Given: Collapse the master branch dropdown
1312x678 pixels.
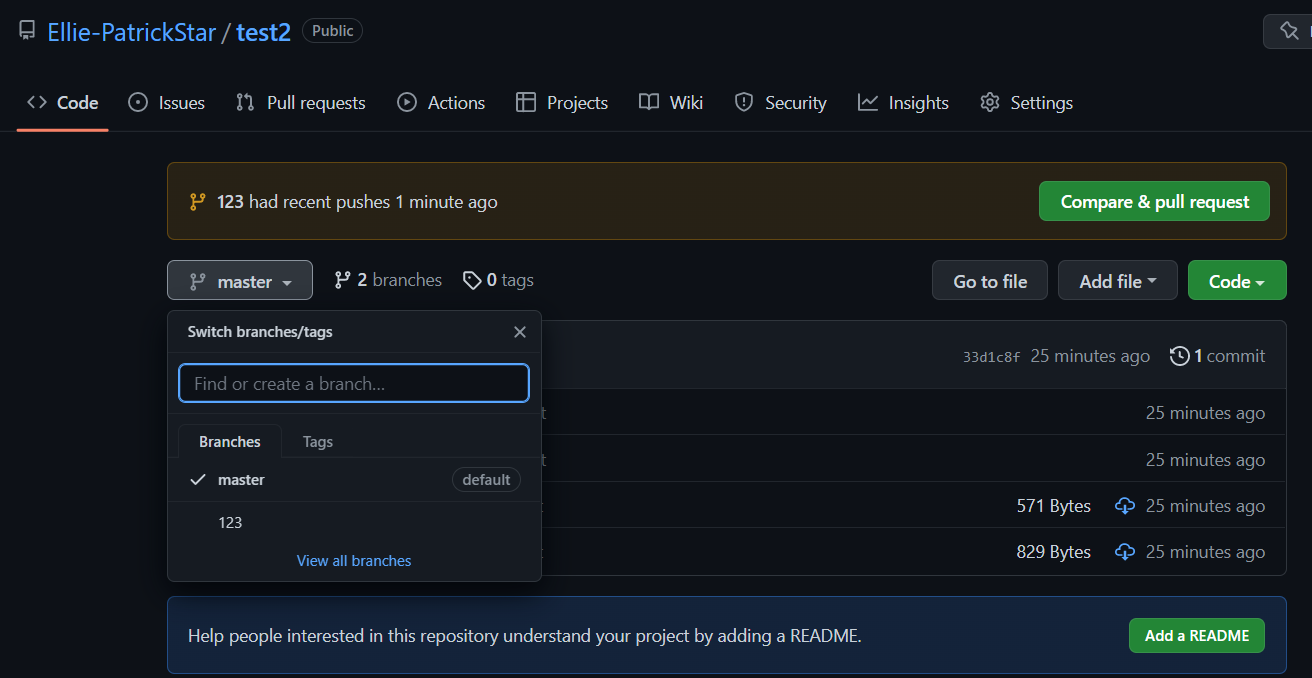Looking at the screenshot, I should coord(240,281).
